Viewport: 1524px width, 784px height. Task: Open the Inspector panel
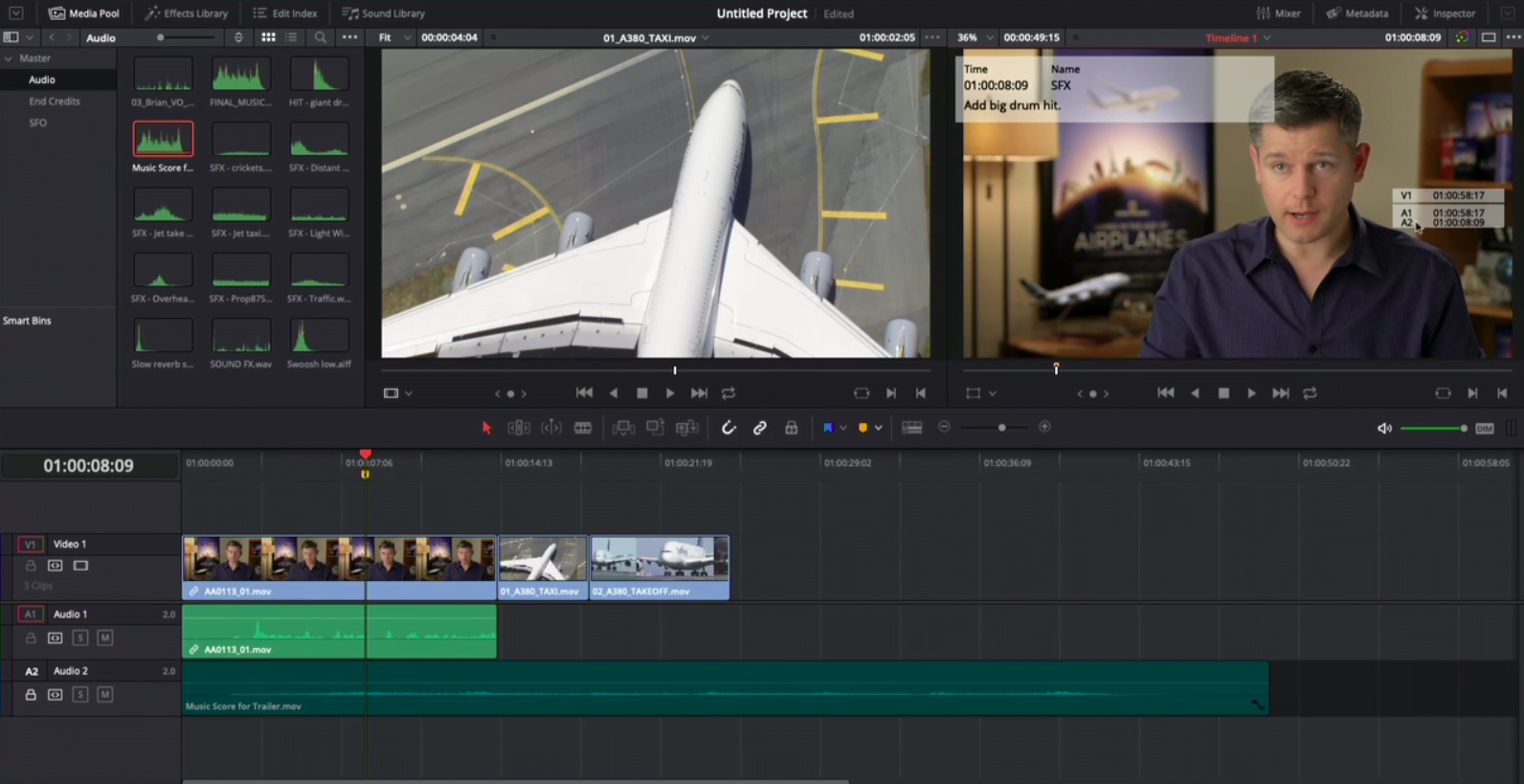[x=1446, y=13]
